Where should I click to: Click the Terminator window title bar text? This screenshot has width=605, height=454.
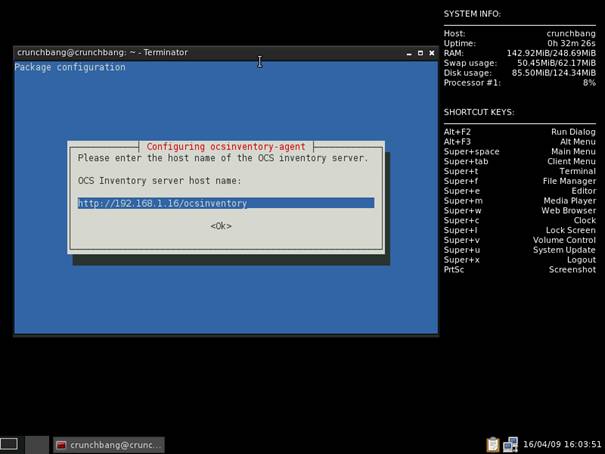tap(102, 52)
